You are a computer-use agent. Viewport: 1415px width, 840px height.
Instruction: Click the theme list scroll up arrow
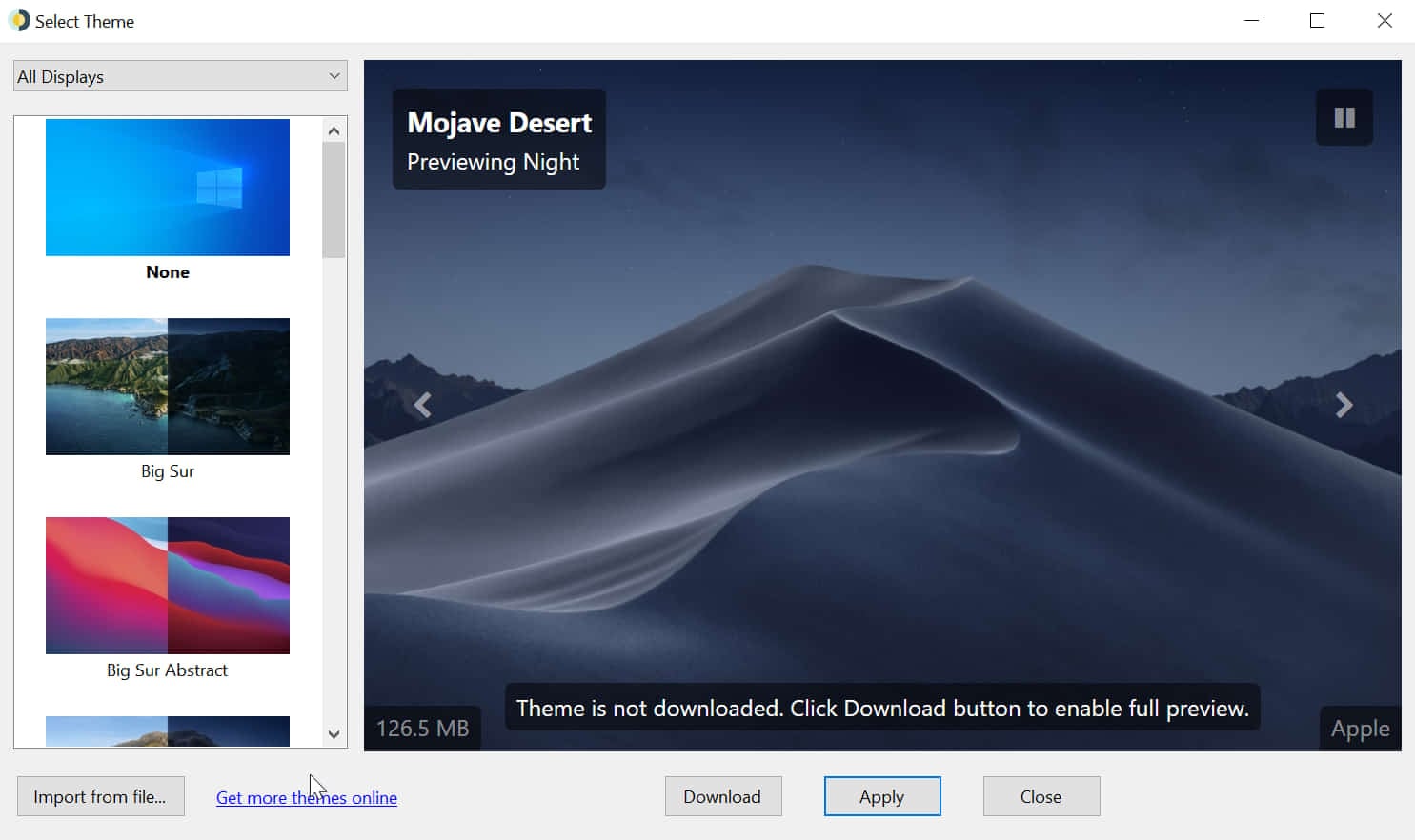click(334, 130)
